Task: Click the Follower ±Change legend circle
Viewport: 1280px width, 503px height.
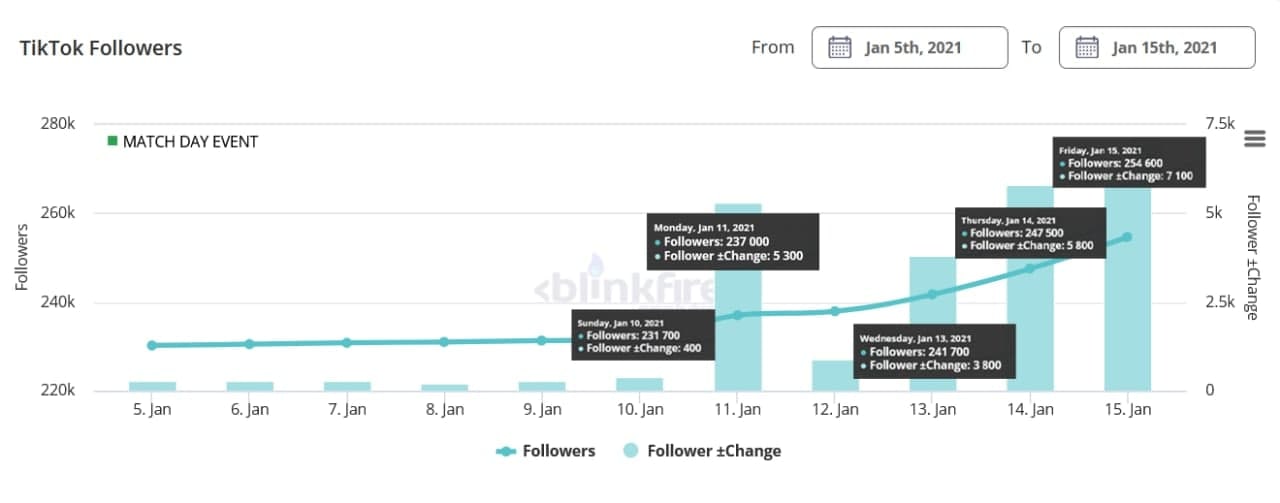Action: click(x=631, y=451)
